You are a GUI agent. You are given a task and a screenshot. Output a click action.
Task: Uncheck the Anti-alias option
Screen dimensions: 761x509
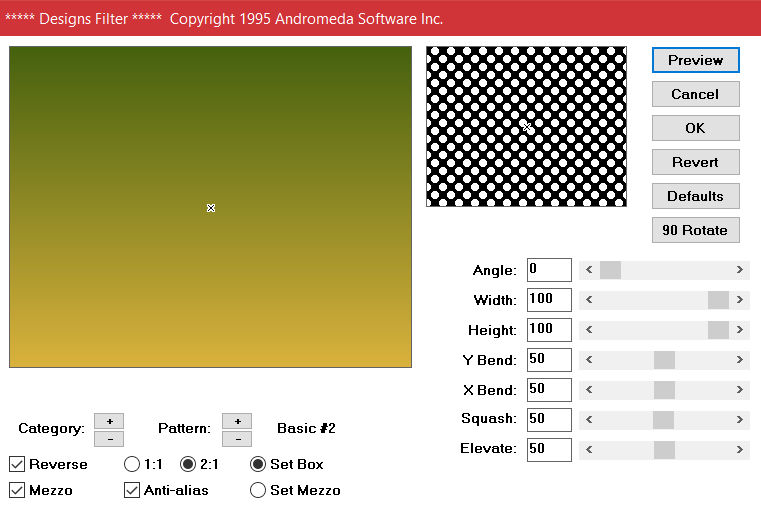pyautogui.click(x=132, y=490)
